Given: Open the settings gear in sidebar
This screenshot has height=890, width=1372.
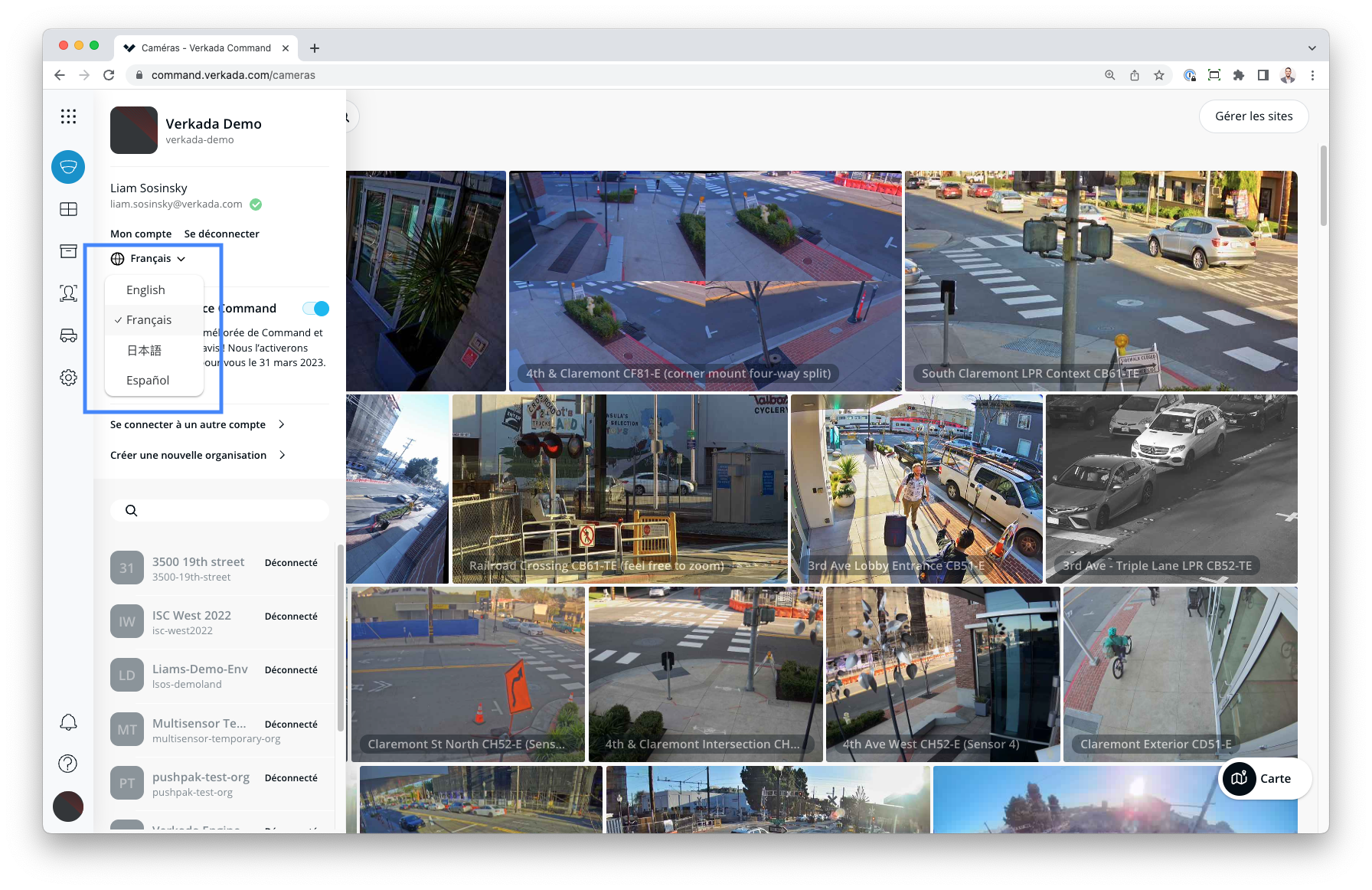Looking at the screenshot, I should (x=68, y=378).
